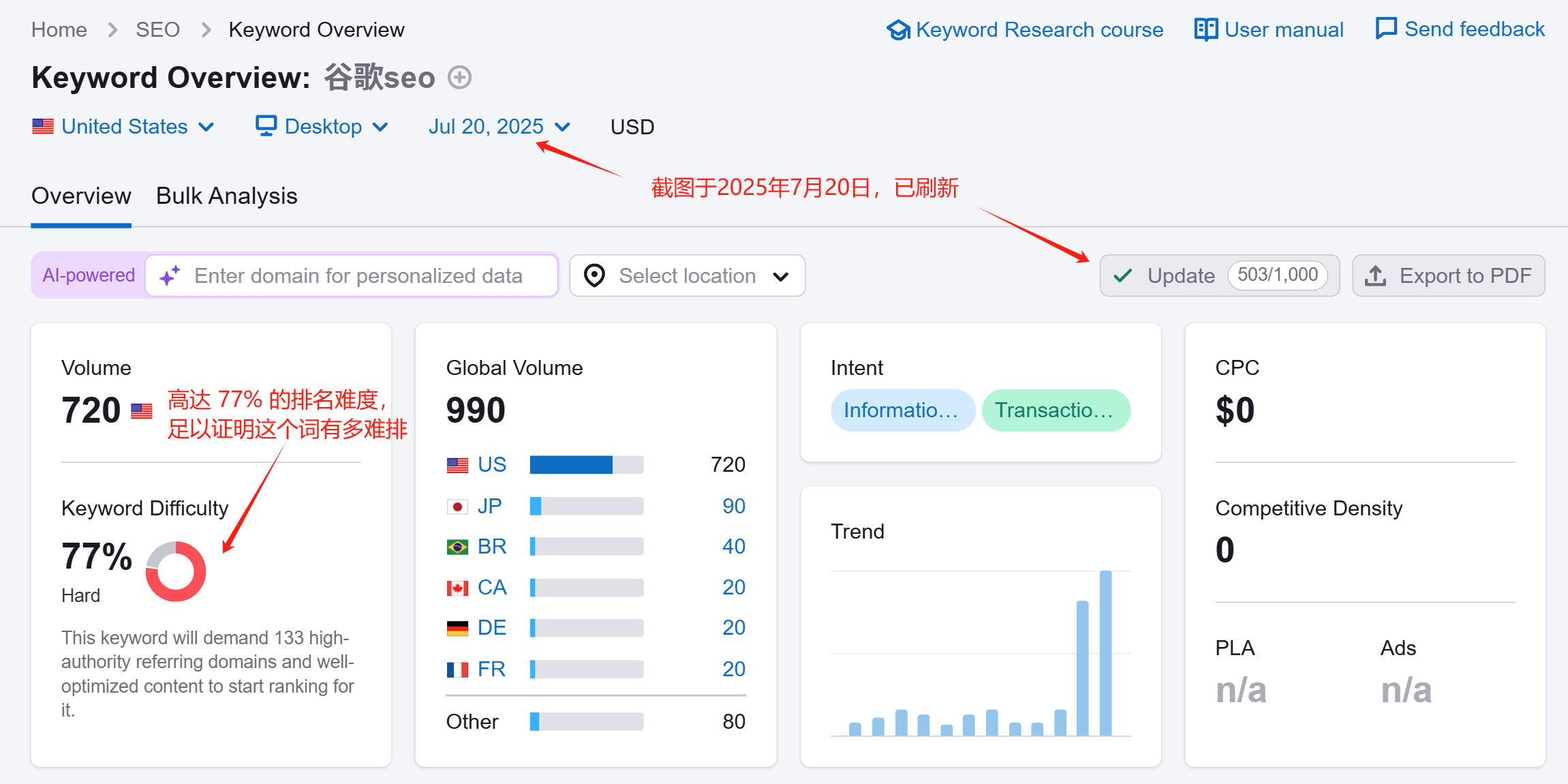This screenshot has width=1568, height=784.
Task: Click the location pin icon
Action: point(594,275)
